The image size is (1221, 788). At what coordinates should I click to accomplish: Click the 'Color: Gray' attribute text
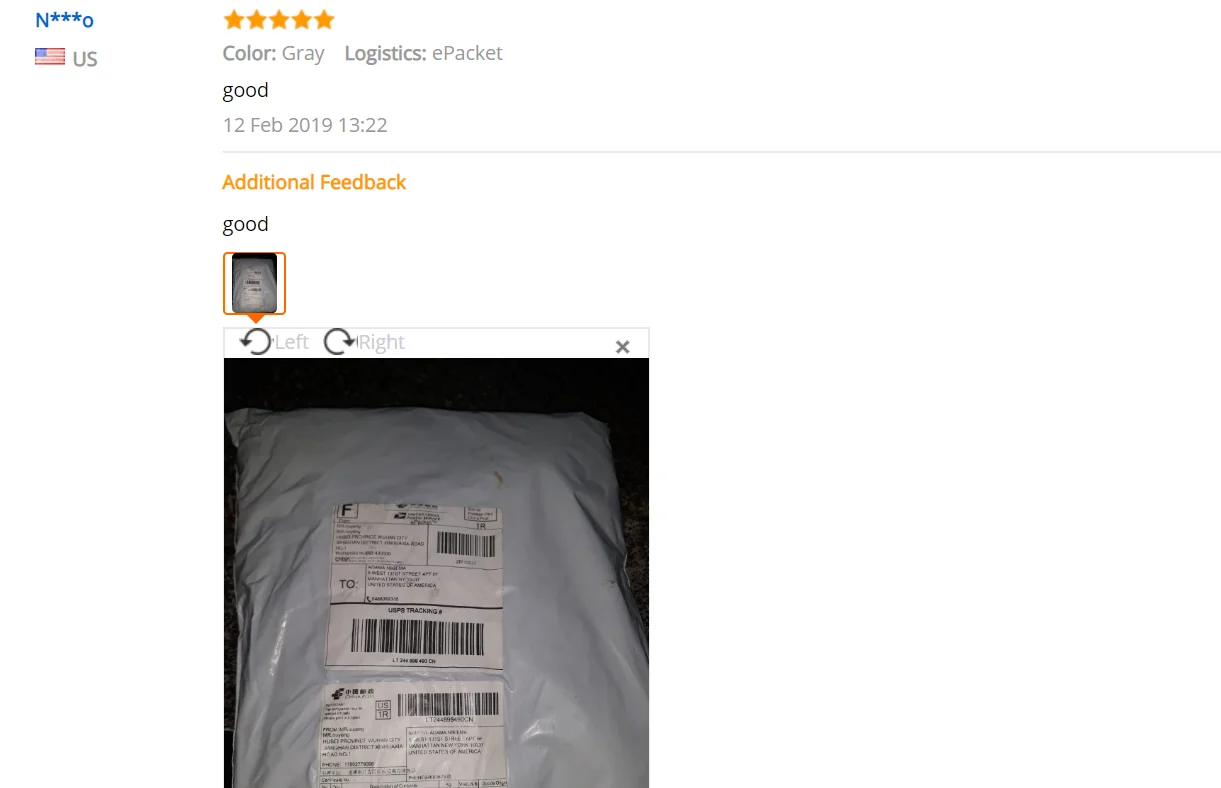pyautogui.click(x=273, y=53)
